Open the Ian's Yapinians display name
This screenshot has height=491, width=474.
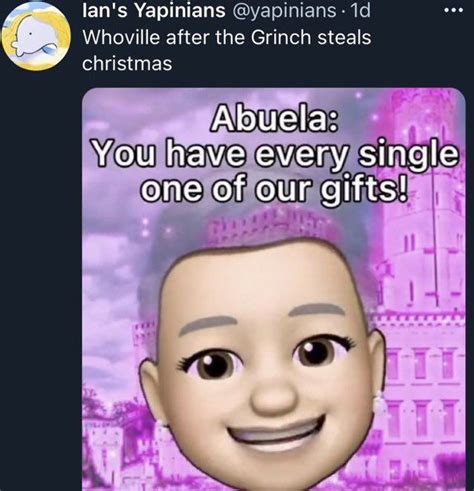[x=154, y=10]
